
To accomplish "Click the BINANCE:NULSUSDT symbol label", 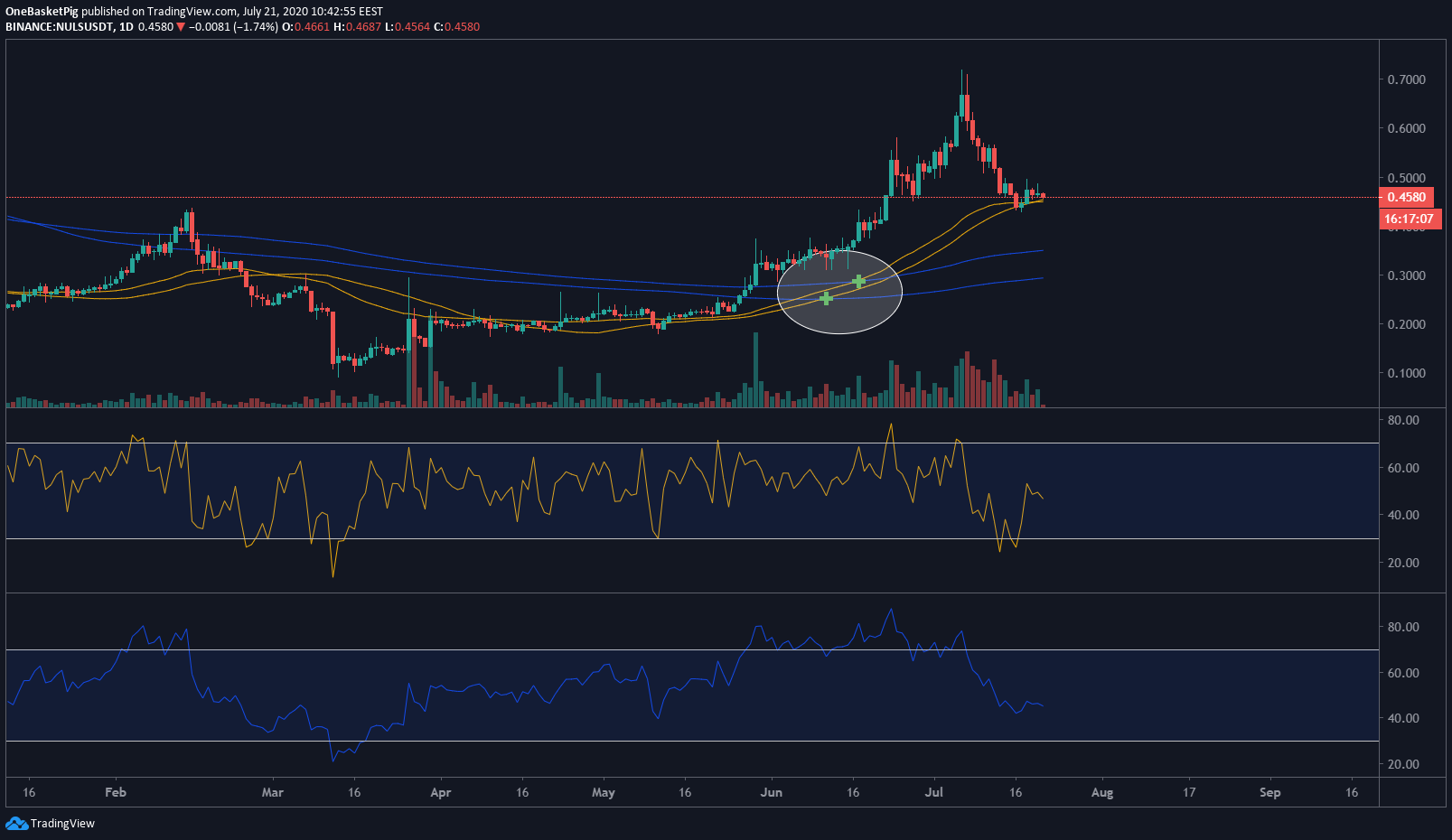I will (x=60, y=27).
